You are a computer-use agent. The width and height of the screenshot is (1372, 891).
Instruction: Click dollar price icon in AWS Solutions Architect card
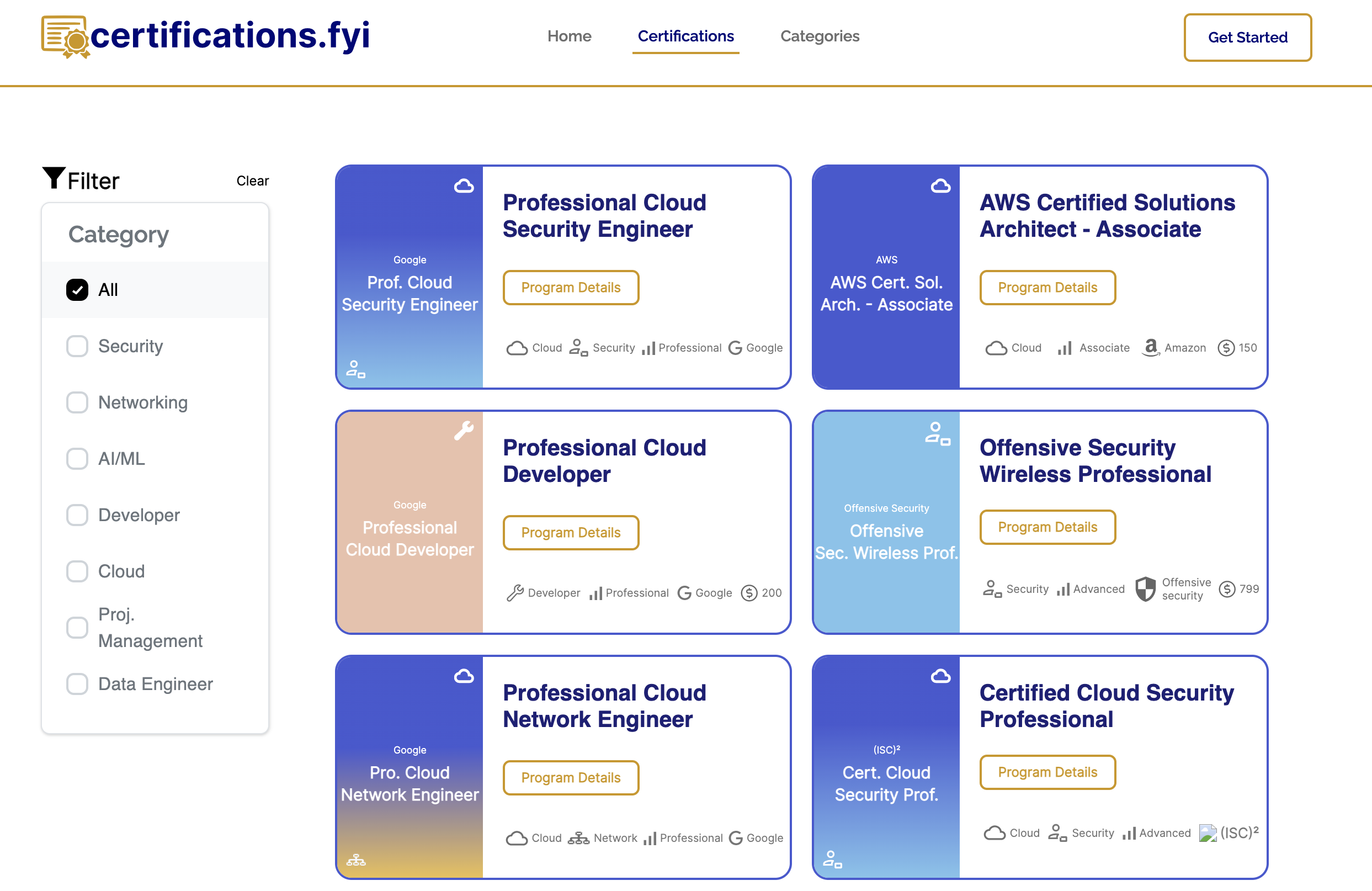(1226, 348)
